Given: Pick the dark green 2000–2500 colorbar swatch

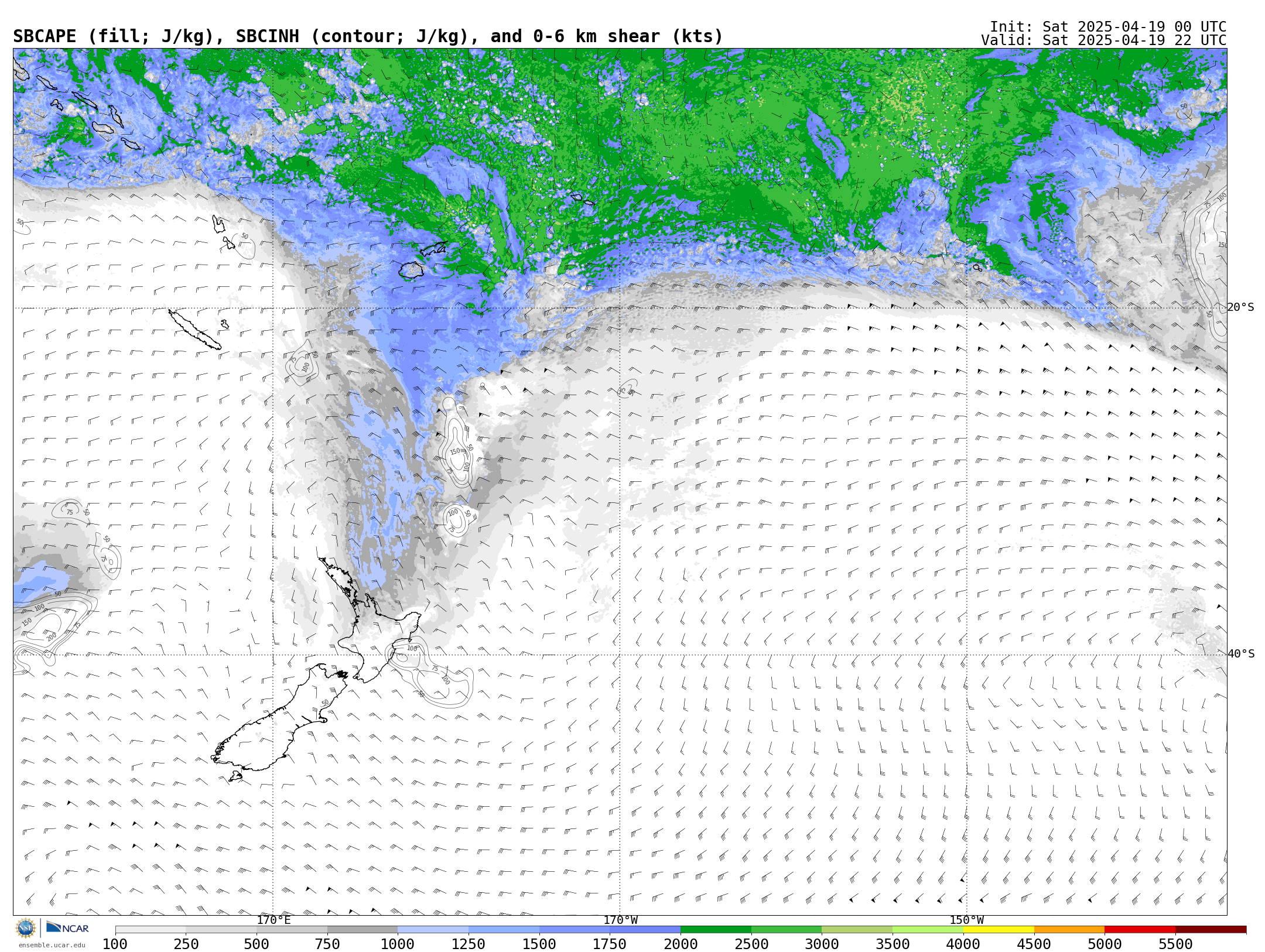Looking at the screenshot, I should point(716,930).
